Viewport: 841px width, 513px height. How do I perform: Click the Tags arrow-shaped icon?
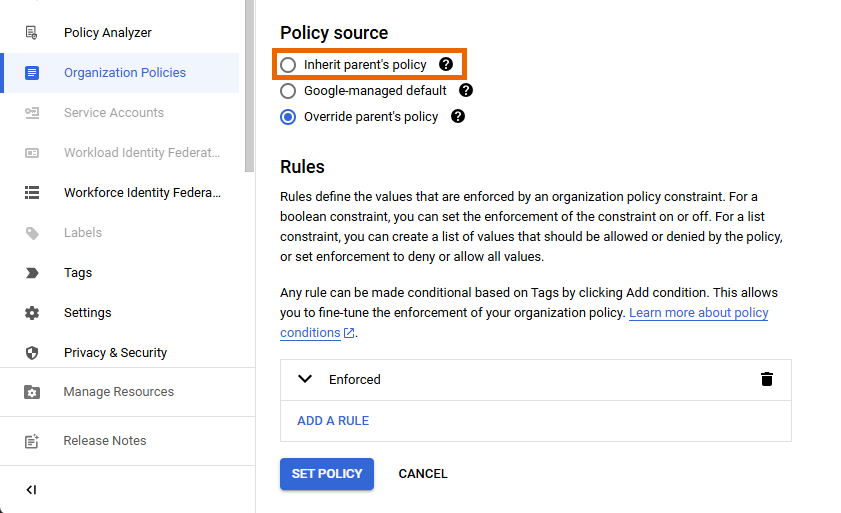pyautogui.click(x=32, y=273)
